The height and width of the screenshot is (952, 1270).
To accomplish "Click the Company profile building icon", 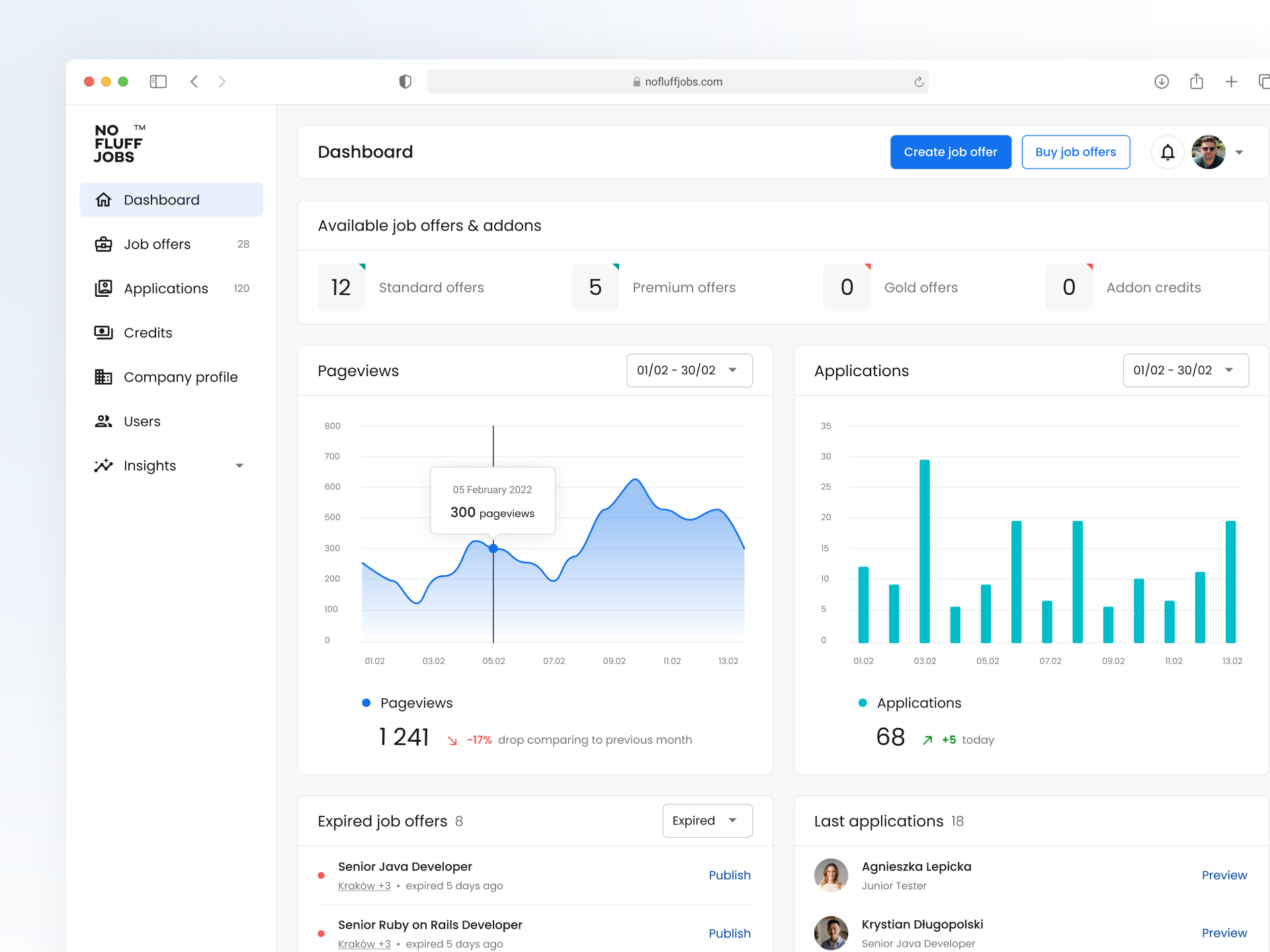I will [x=104, y=377].
